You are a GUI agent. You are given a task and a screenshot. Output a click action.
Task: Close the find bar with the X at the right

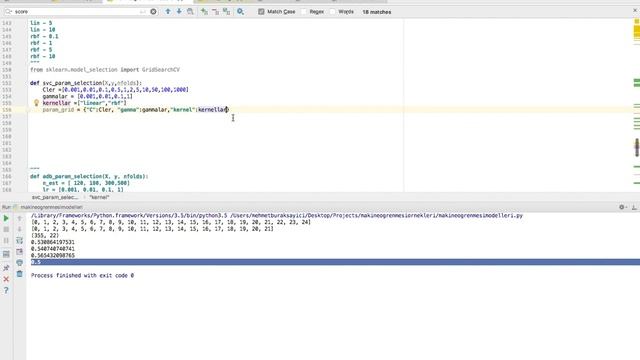tap(635, 10)
